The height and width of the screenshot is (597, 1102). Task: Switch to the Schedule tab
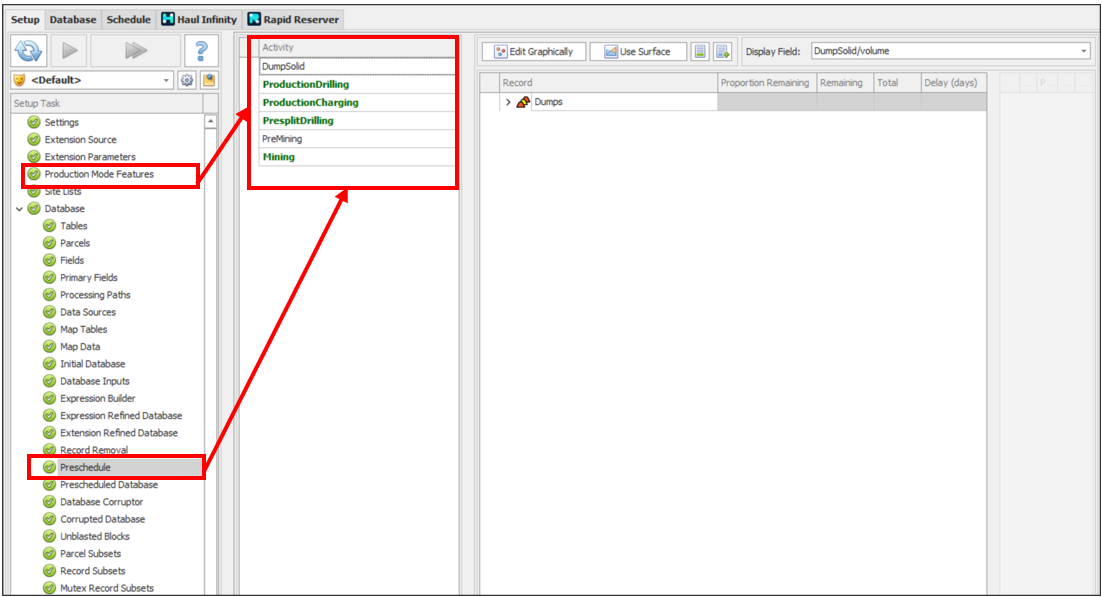pyautogui.click(x=128, y=19)
